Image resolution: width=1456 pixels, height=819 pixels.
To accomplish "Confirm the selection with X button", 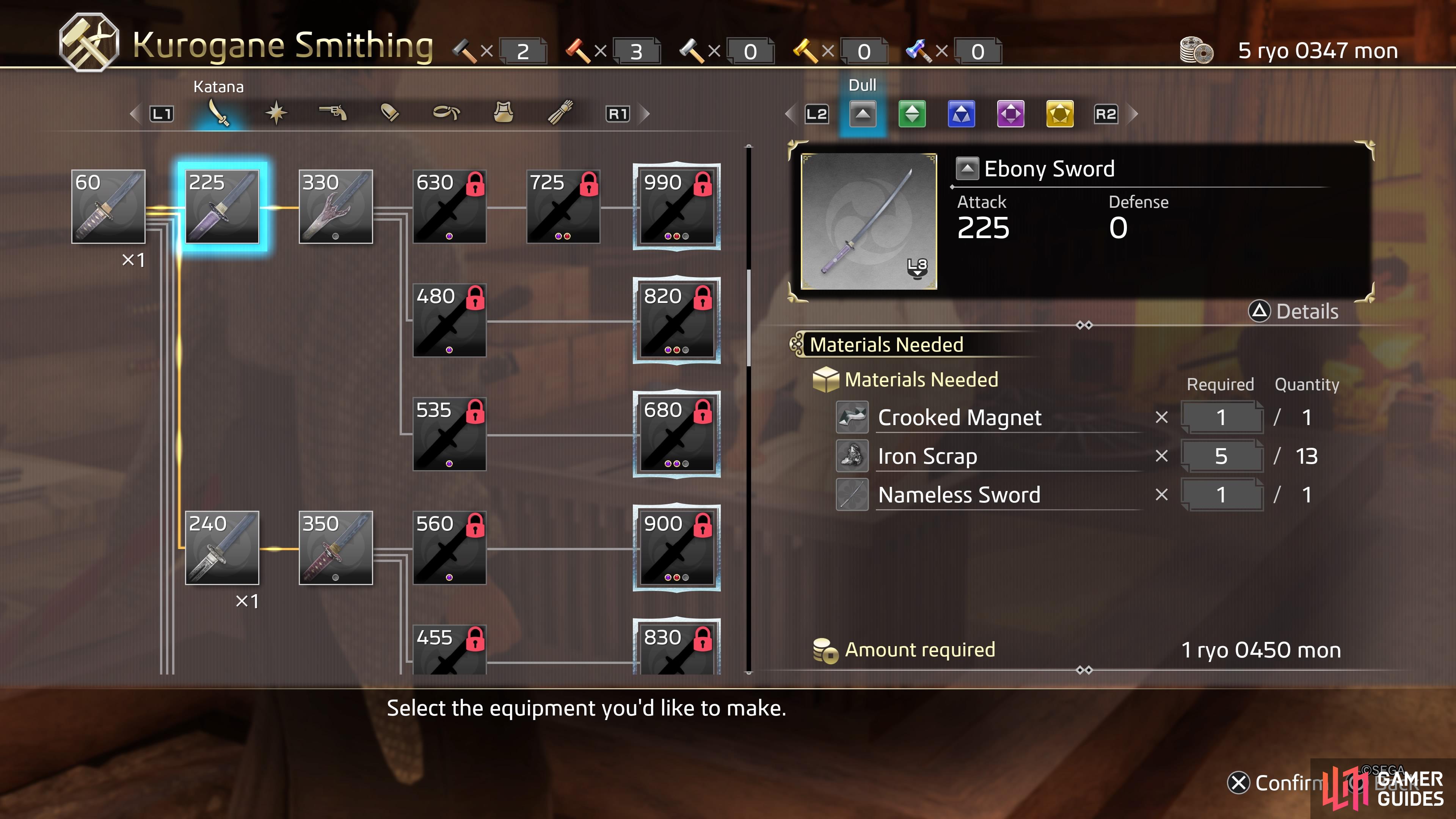I will click(x=1274, y=783).
